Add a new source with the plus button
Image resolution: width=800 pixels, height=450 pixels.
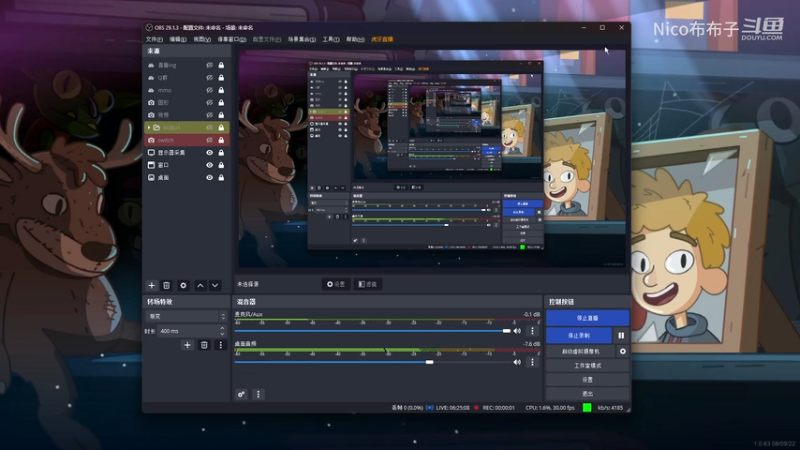[x=152, y=285]
